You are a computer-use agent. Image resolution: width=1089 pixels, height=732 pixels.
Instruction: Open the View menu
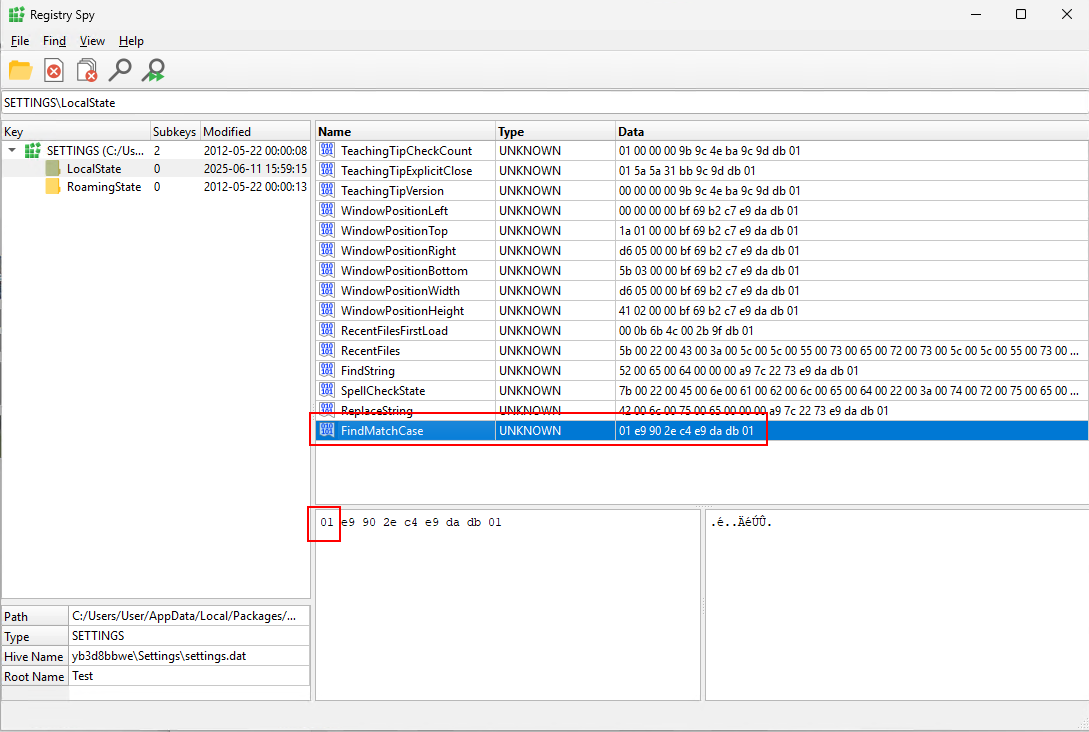pos(92,41)
